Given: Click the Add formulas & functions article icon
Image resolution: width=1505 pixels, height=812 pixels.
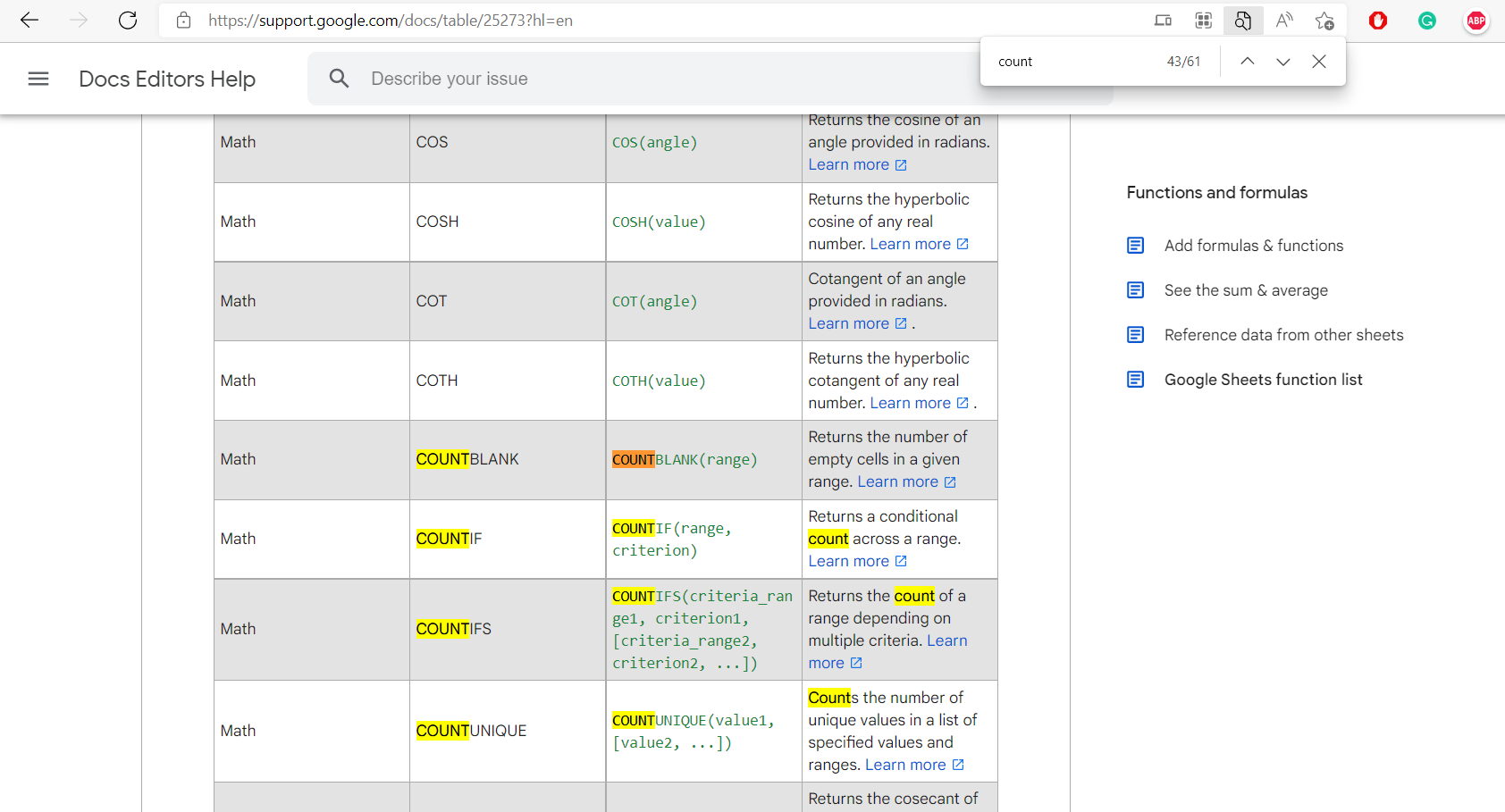Looking at the screenshot, I should (x=1136, y=246).
